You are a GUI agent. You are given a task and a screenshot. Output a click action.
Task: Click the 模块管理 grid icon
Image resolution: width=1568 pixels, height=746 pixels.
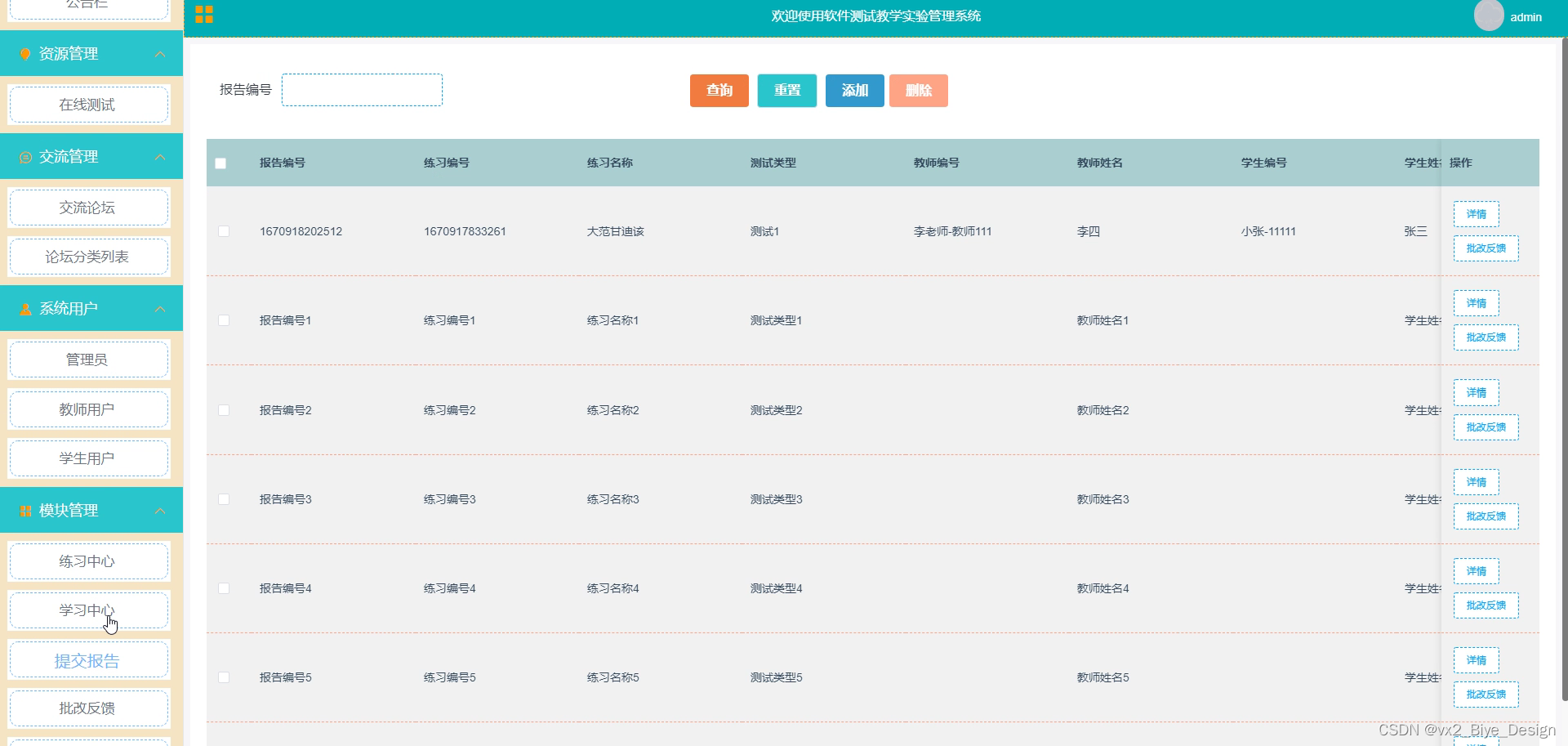(25, 511)
